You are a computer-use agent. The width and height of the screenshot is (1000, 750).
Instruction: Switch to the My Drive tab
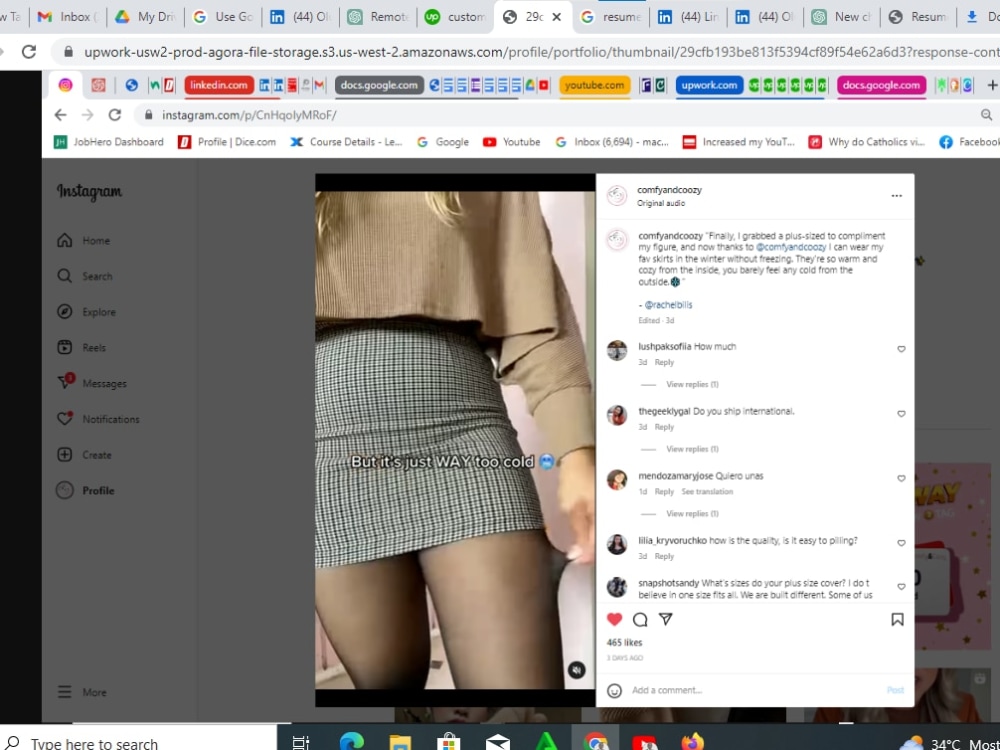[x=145, y=17]
